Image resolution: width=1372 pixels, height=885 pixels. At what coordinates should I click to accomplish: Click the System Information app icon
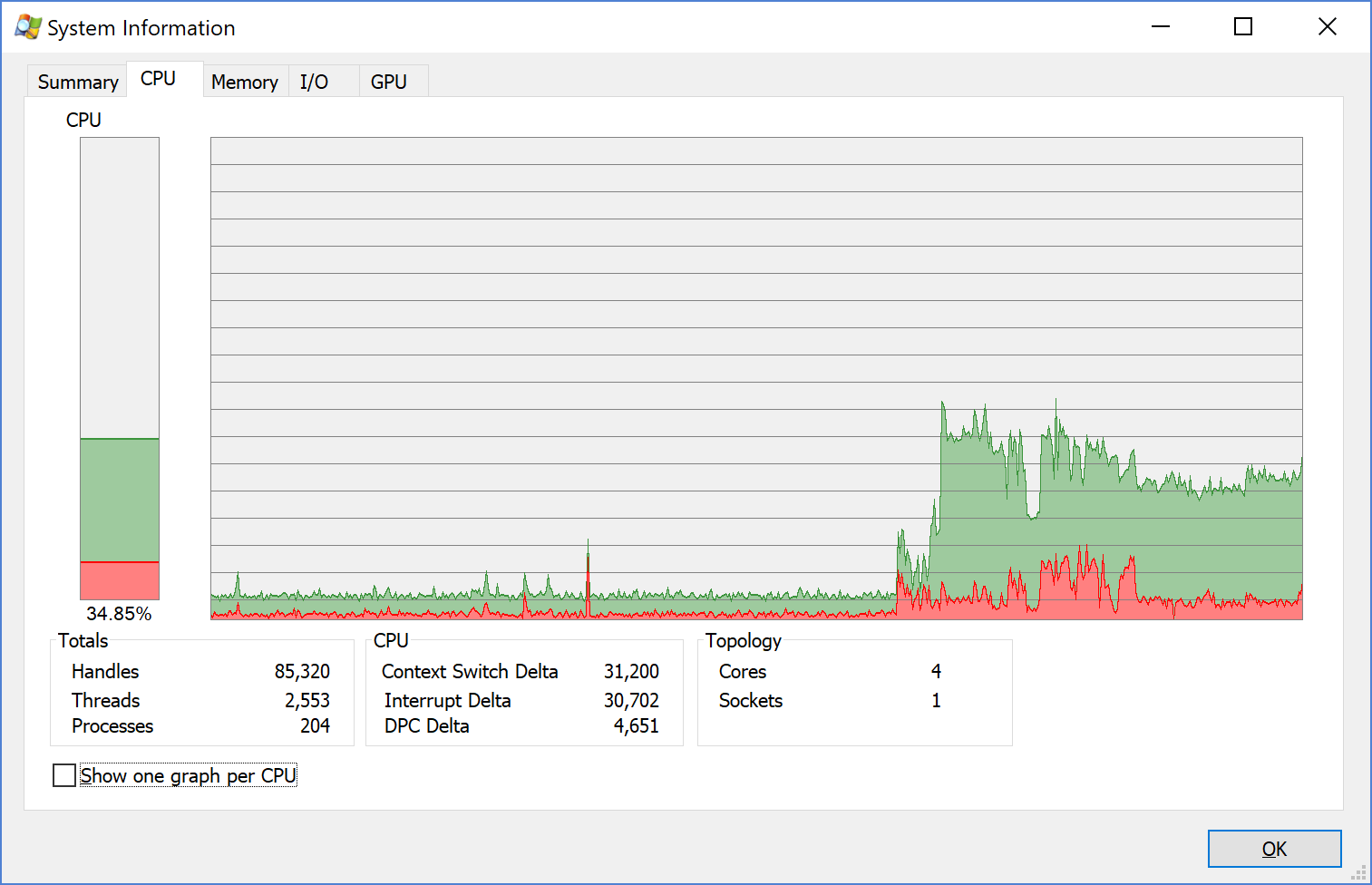tap(28, 27)
